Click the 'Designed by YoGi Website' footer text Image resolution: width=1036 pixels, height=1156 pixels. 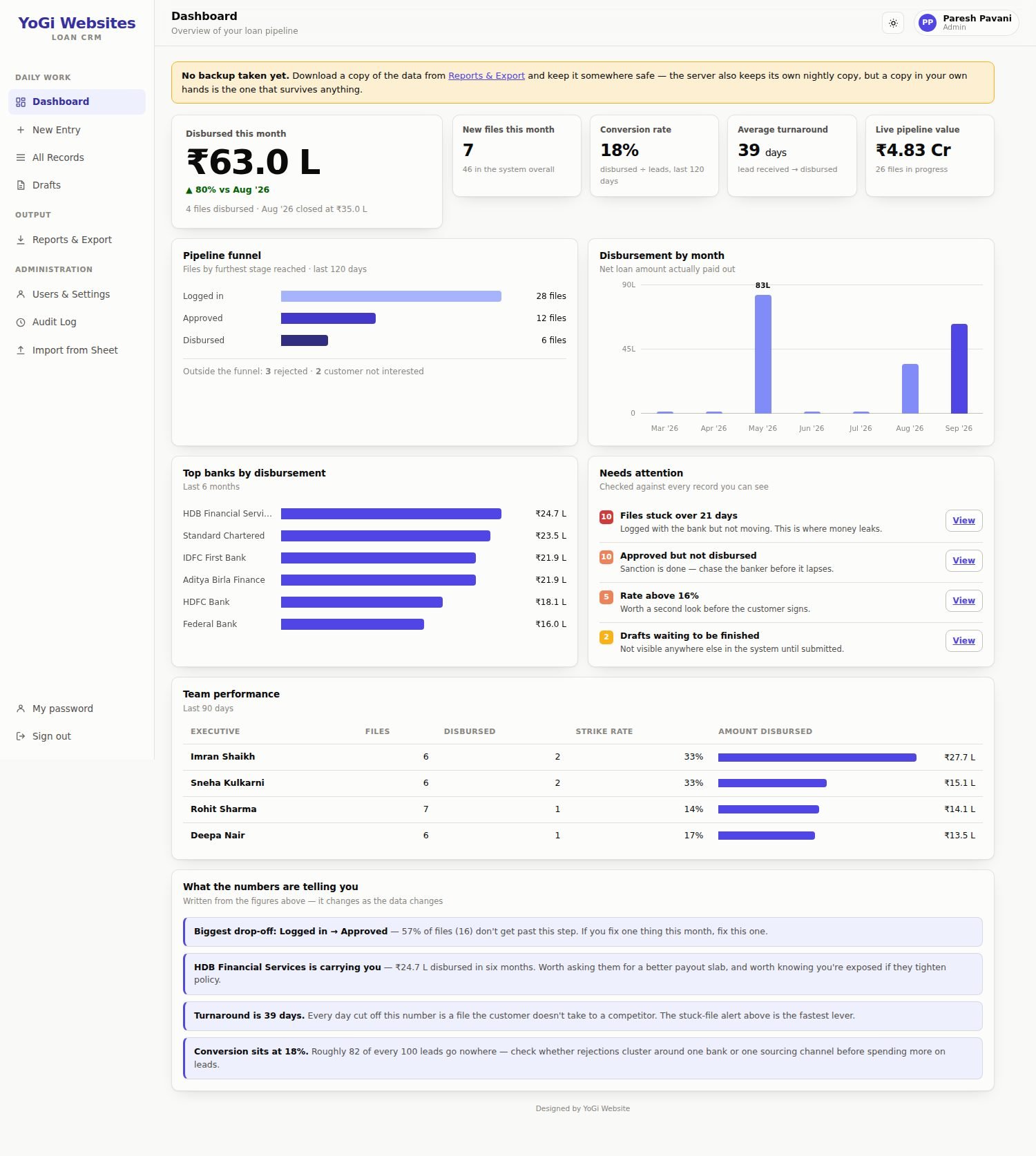583,1108
